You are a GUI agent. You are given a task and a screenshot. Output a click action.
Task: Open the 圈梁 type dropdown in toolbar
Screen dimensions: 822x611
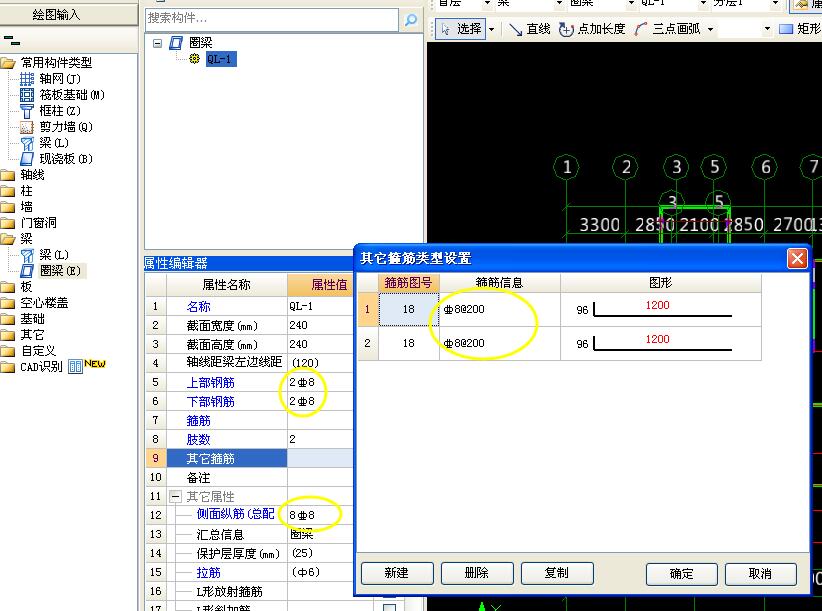pos(631,3)
